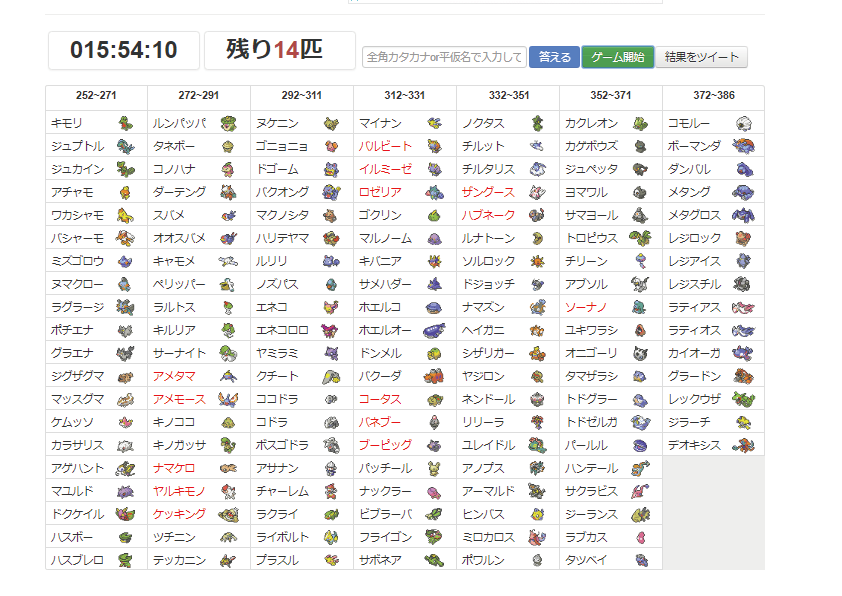The image size is (842, 596).
Task: Click the sprite icon next to ソルロック
Action: click(x=538, y=261)
